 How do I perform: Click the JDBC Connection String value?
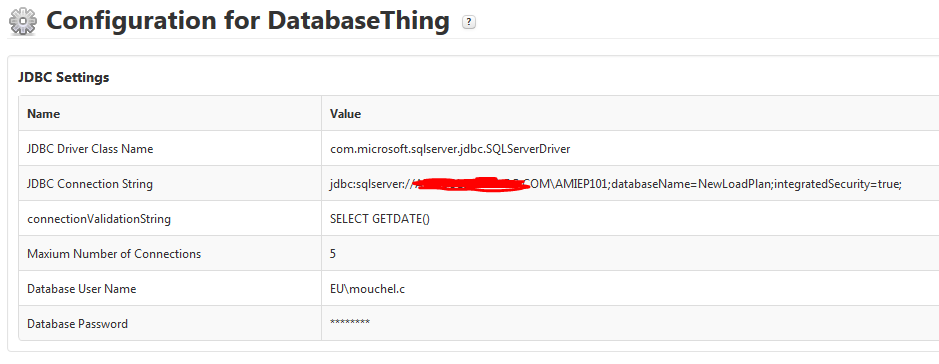pyautogui.click(x=616, y=184)
